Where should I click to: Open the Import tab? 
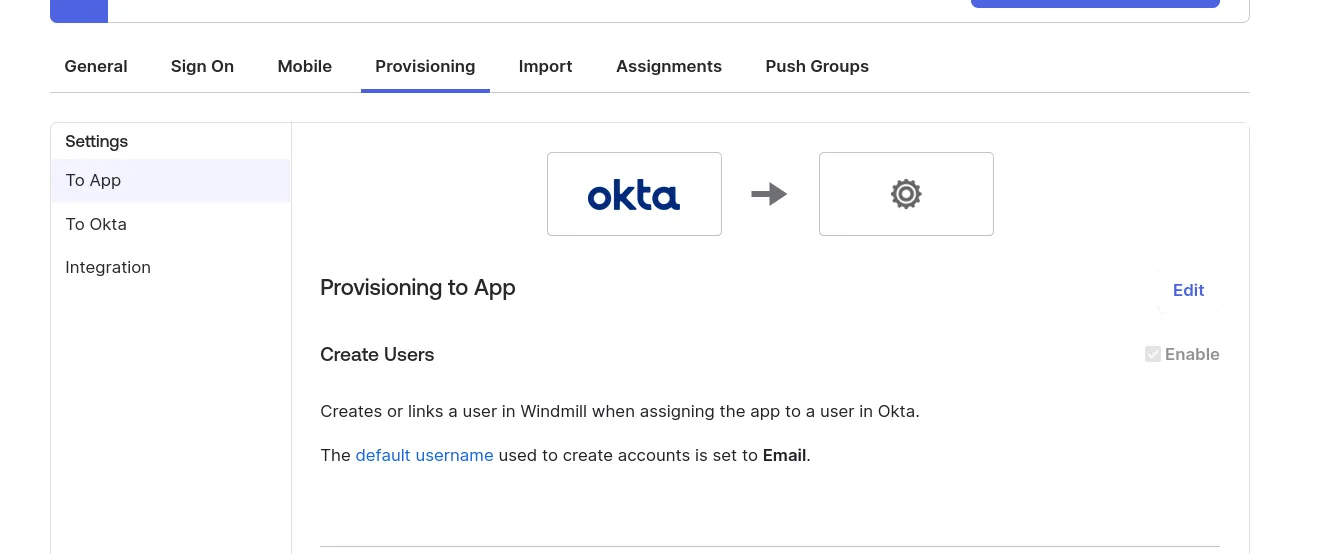(x=545, y=66)
